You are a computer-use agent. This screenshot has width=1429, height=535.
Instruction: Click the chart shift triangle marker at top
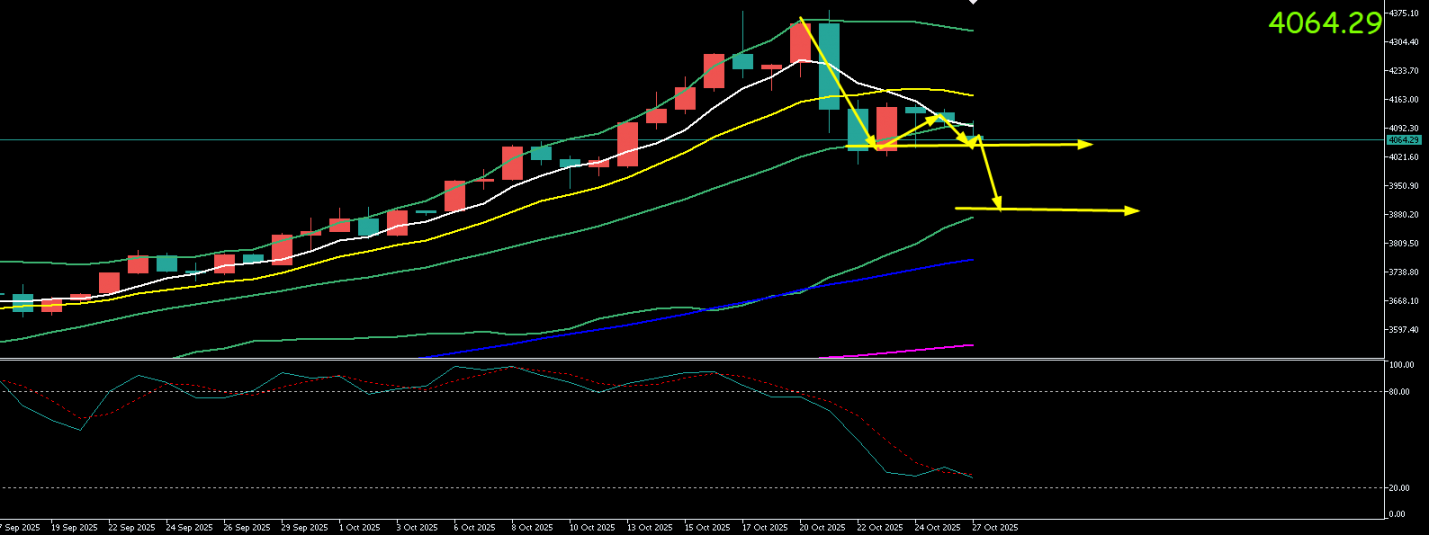click(973, 3)
